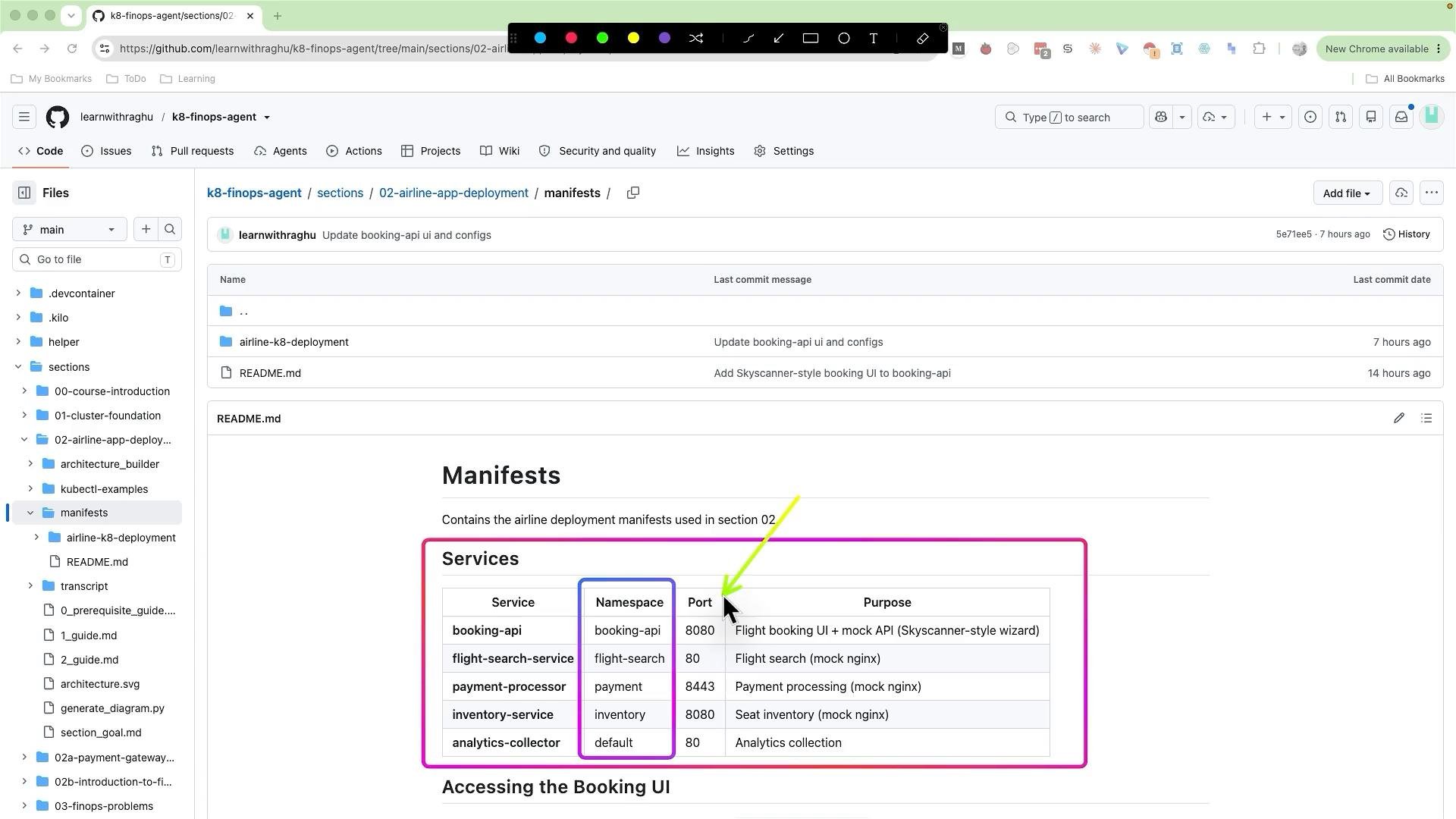
Task: Select the freehand line tool
Action: 748,38
